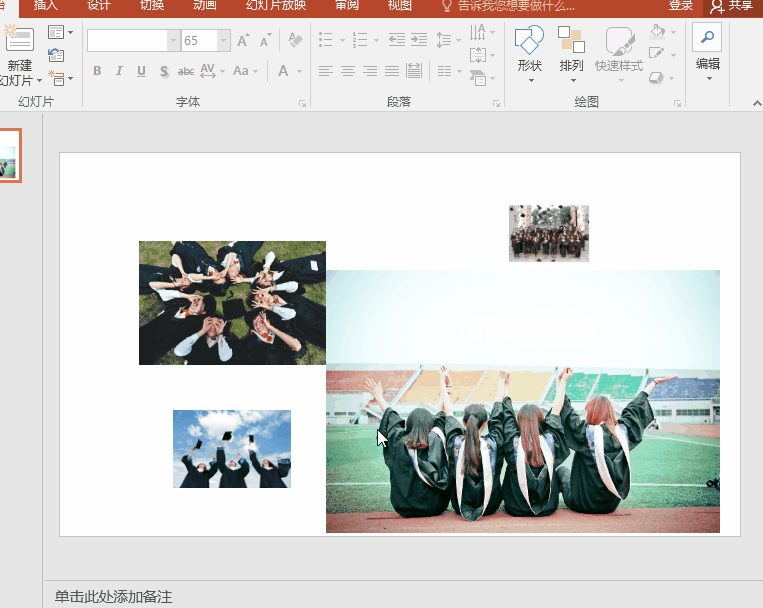Switch to the Animations (动画) tab
The height and width of the screenshot is (608, 763).
coord(204,5)
